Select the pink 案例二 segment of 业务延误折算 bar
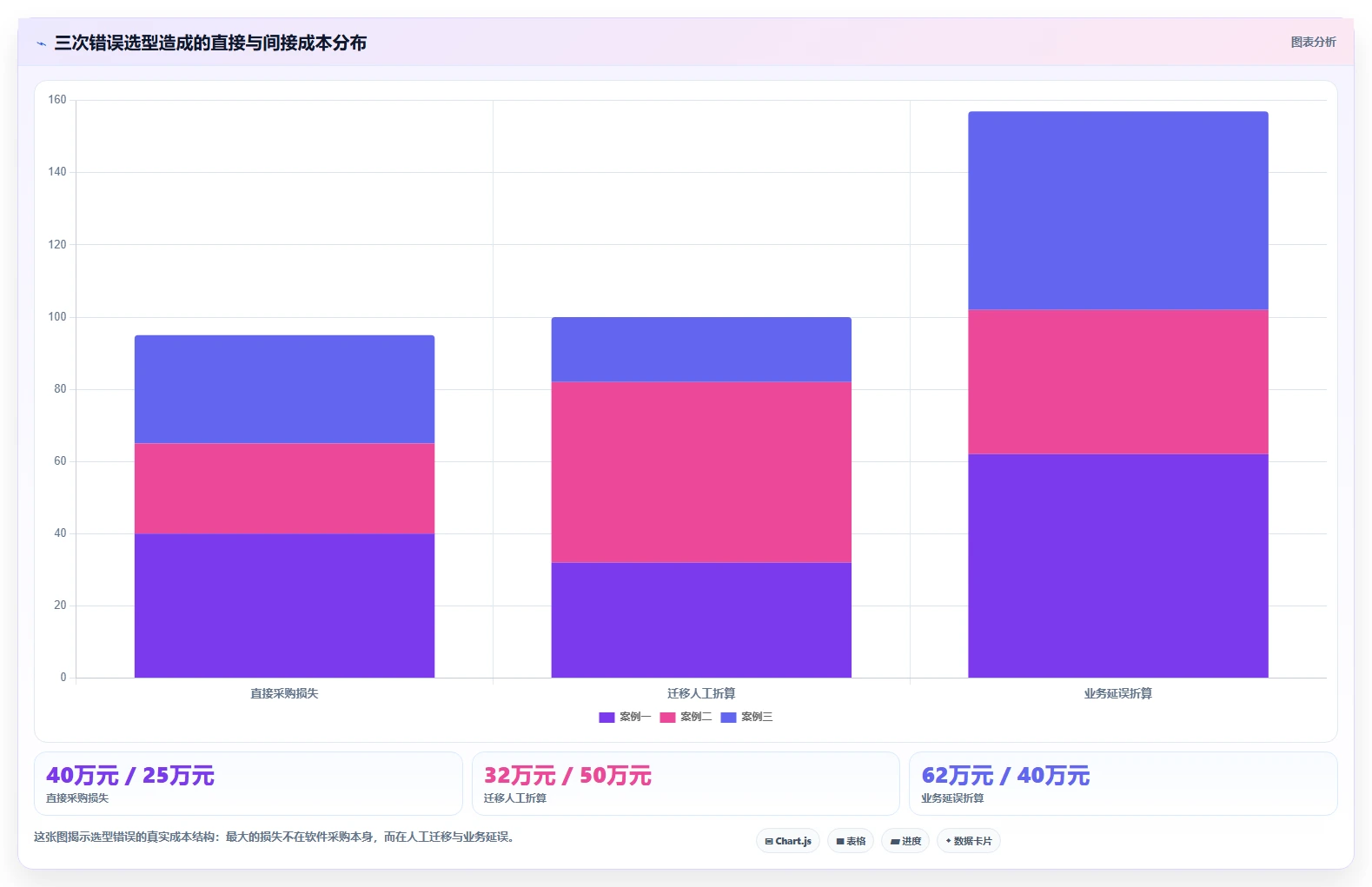Screen dimensions: 1372x887 point(1118,381)
